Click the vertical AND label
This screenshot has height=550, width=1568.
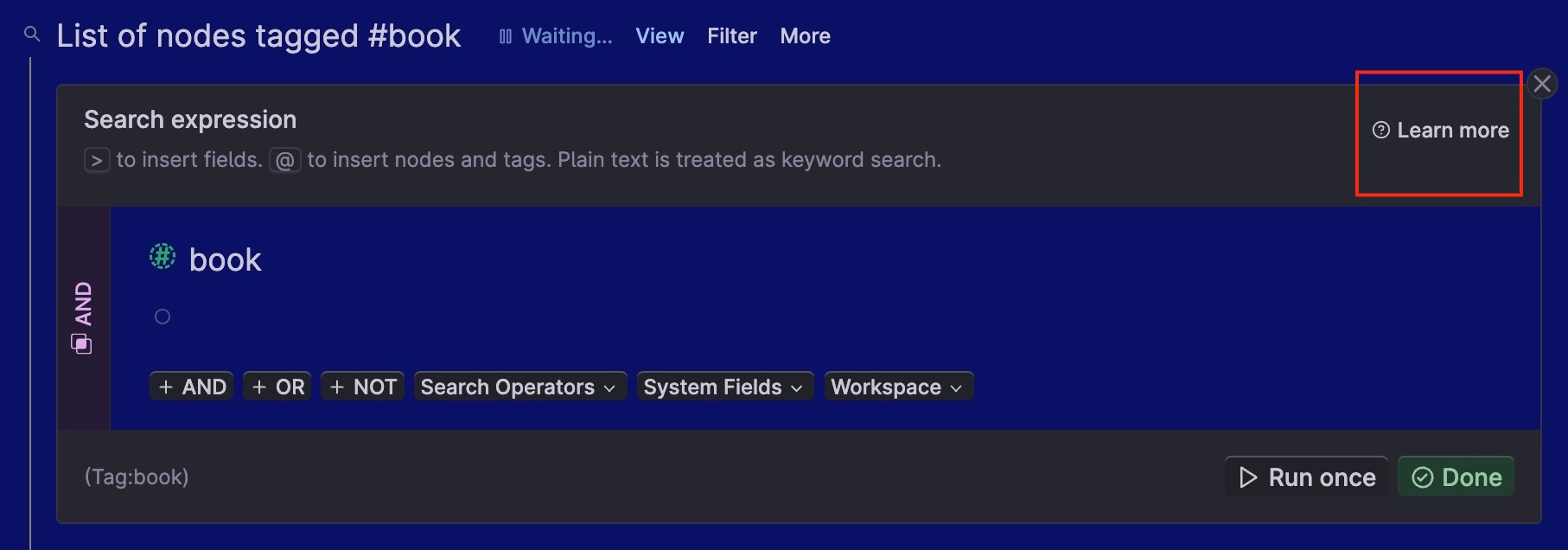83,304
